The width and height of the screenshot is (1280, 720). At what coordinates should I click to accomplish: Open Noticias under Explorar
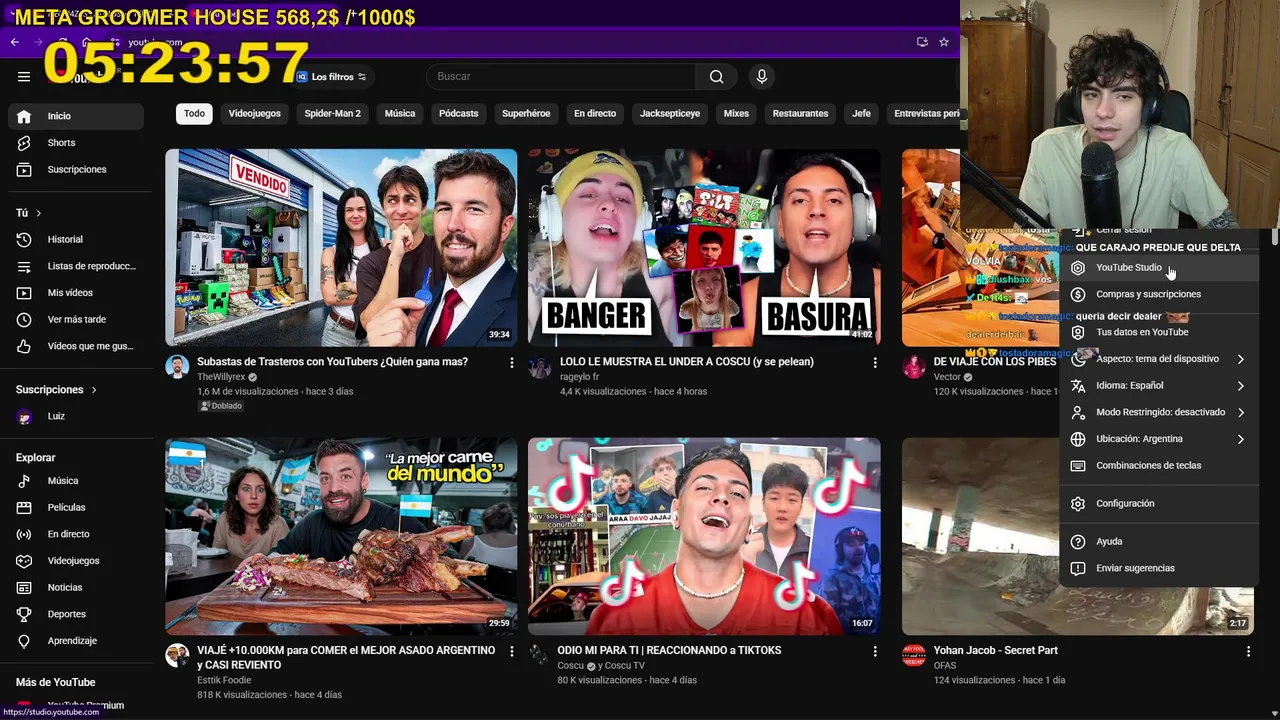(x=76, y=587)
